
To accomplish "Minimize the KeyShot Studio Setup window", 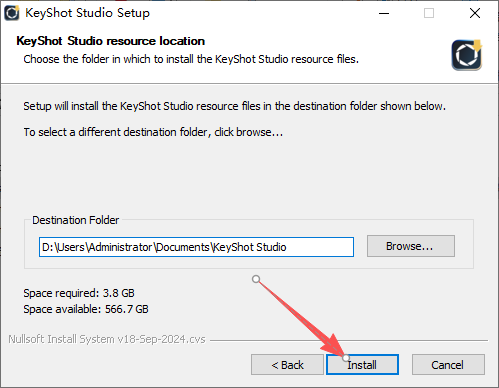I will click(384, 13).
